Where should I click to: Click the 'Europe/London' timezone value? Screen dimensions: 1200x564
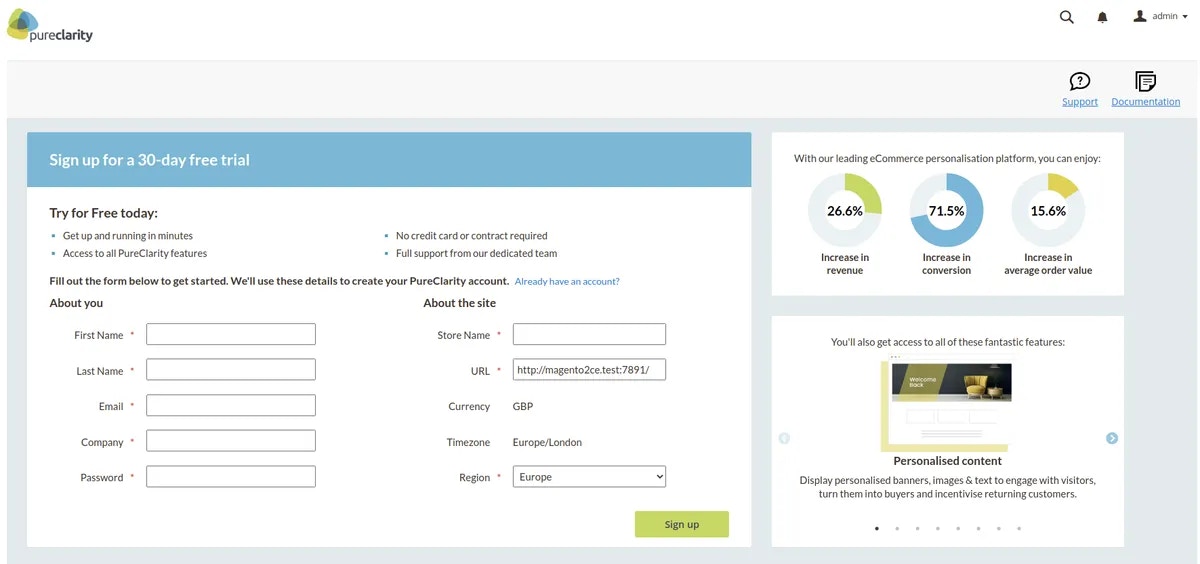(547, 442)
